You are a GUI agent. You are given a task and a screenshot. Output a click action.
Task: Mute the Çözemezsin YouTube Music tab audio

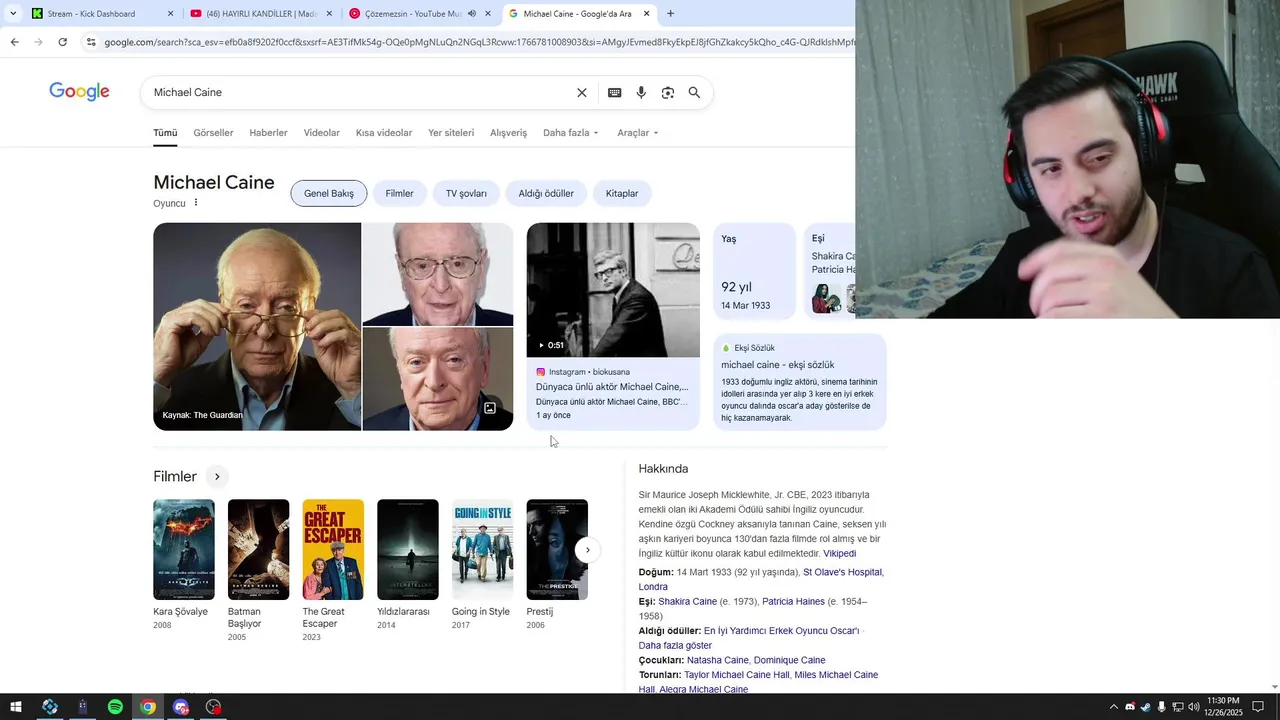tap(471, 14)
